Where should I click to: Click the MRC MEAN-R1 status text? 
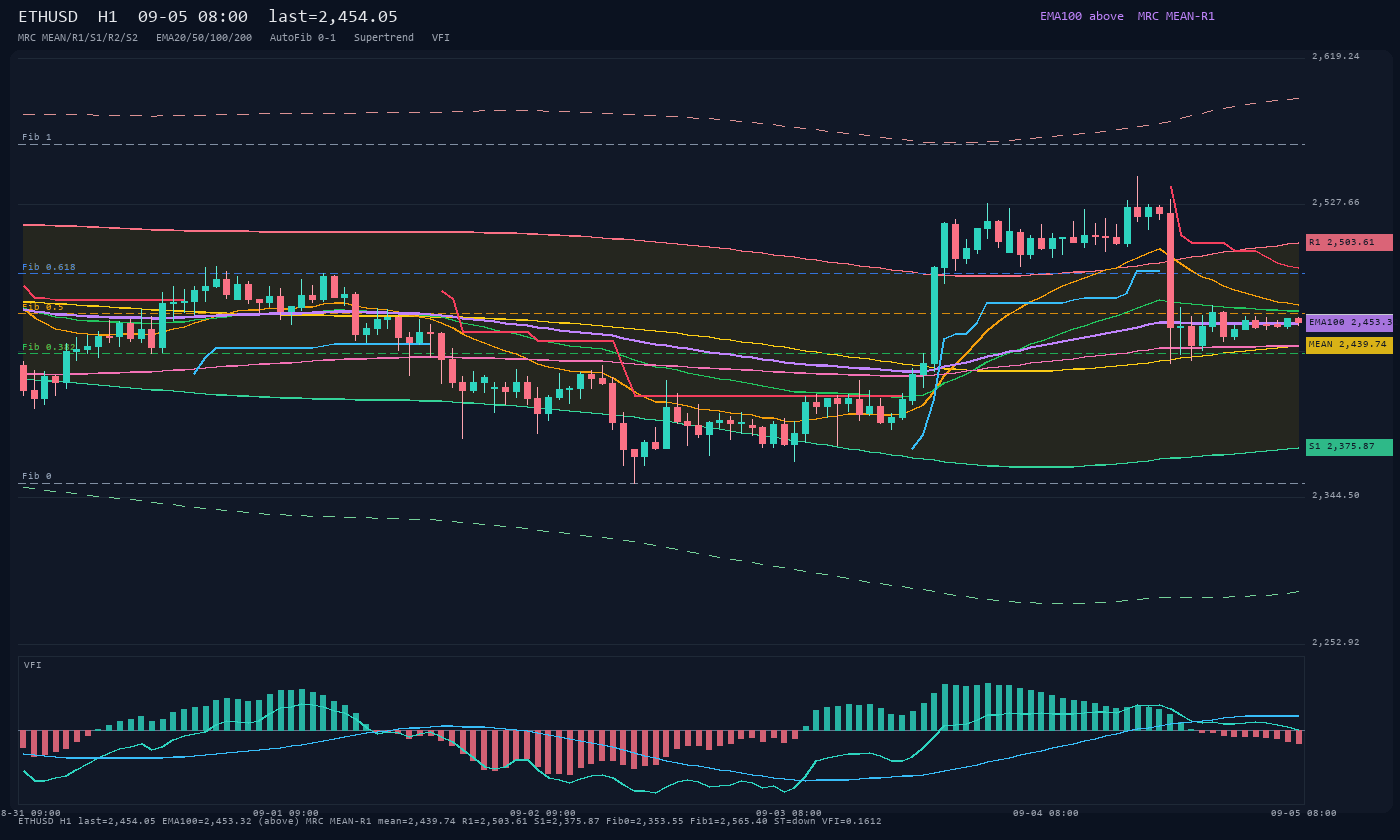1176,16
